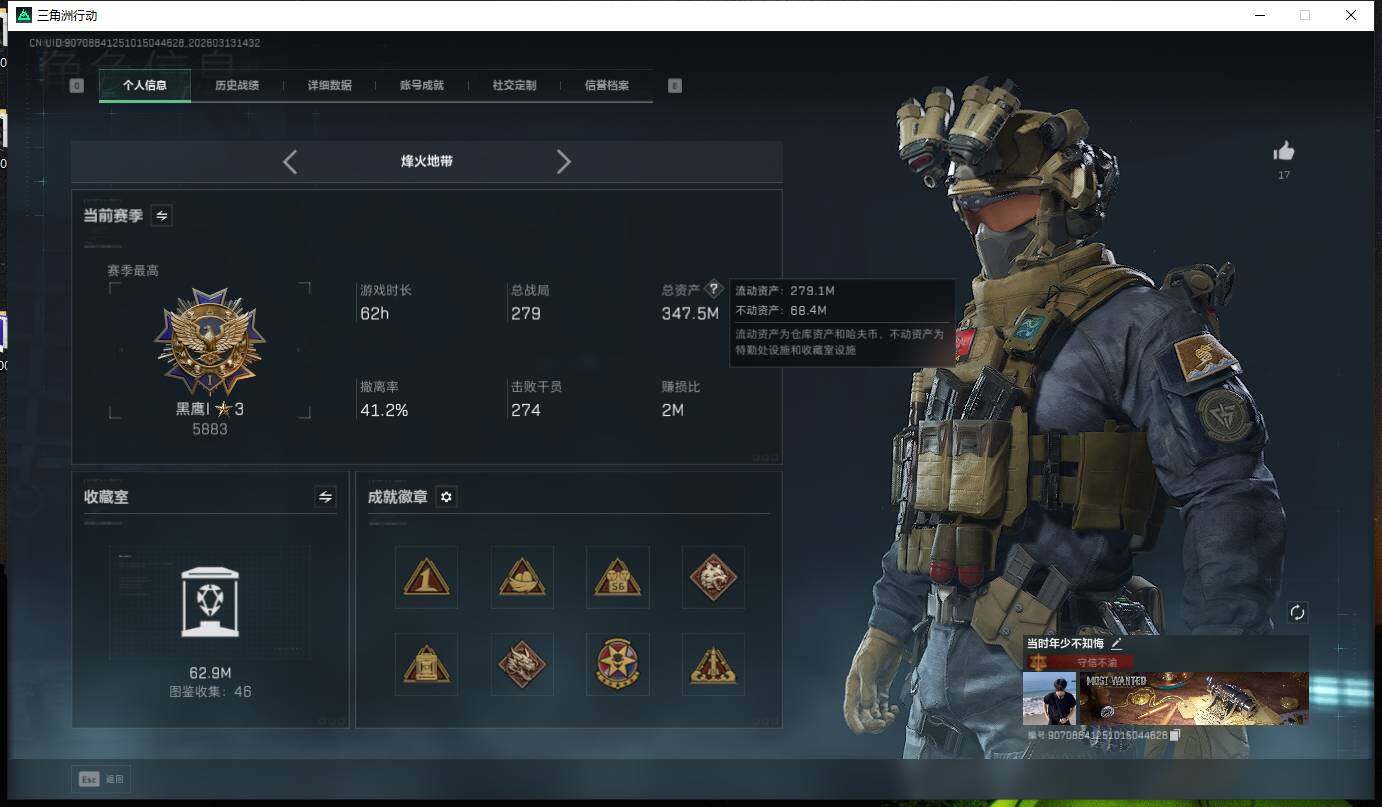This screenshot has height=807, width=1382.
Task: Open the 社交定制 tab
Action: [x=515, y=86]
